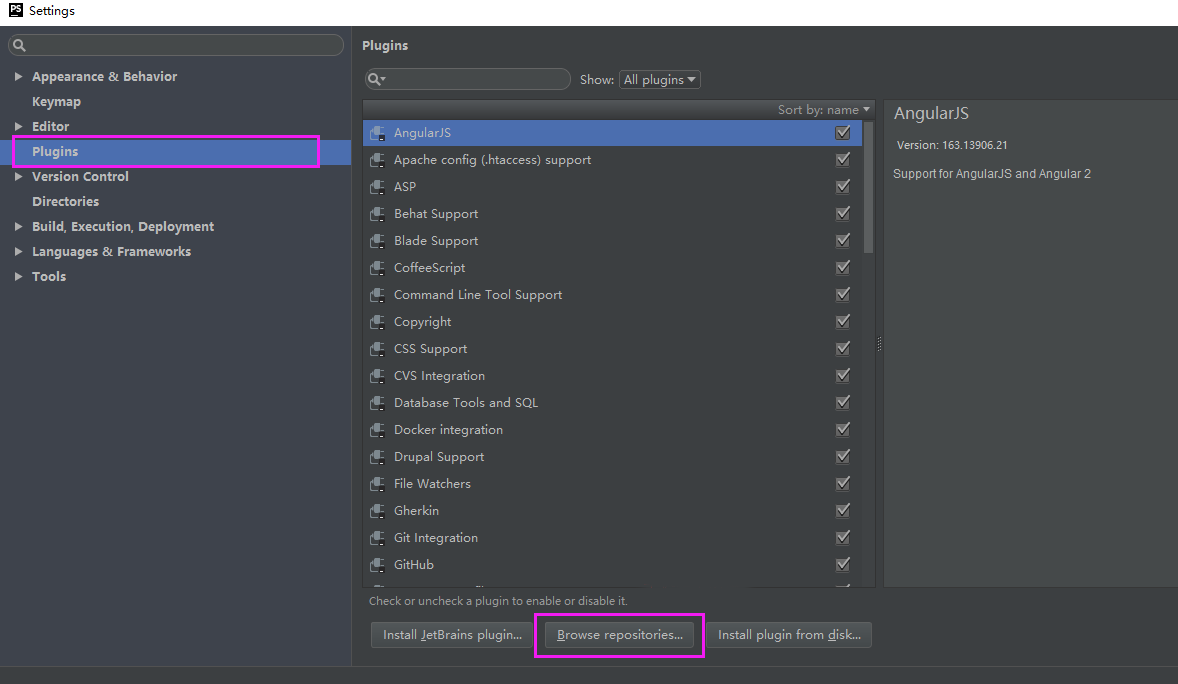Click the AngularJS plugin icon
The height and width of the screenshot is (684, 1178).
pyautogui.click(x=377, y=133)
